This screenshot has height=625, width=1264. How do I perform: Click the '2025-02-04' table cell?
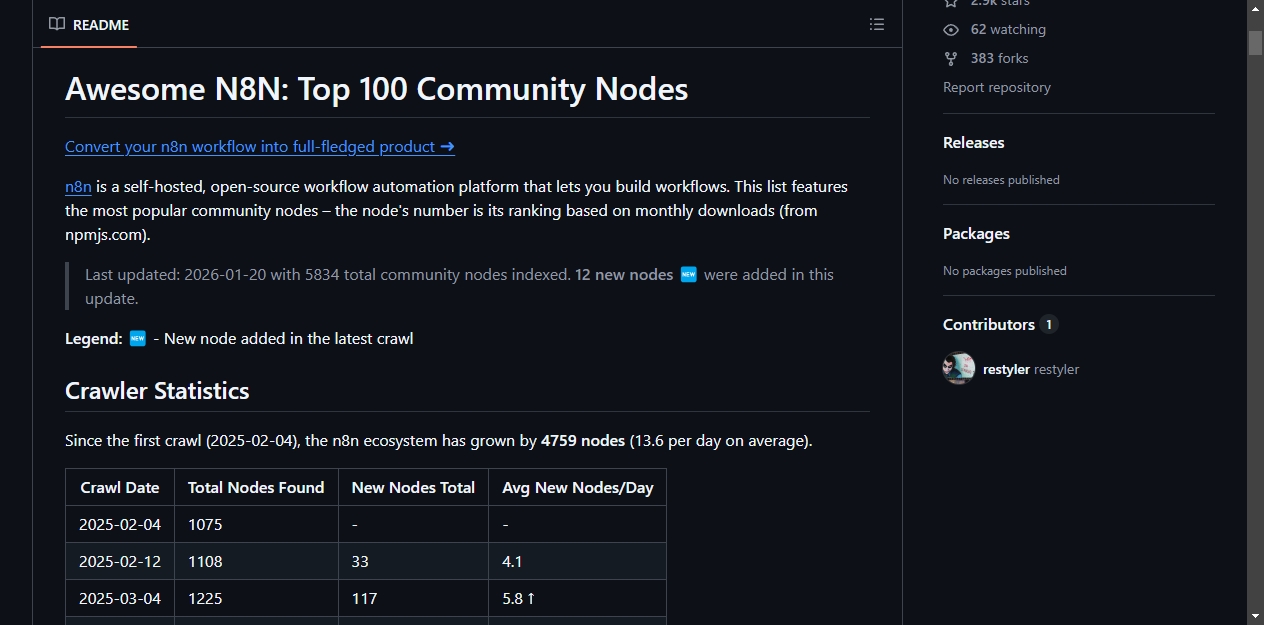coord(120,524)
